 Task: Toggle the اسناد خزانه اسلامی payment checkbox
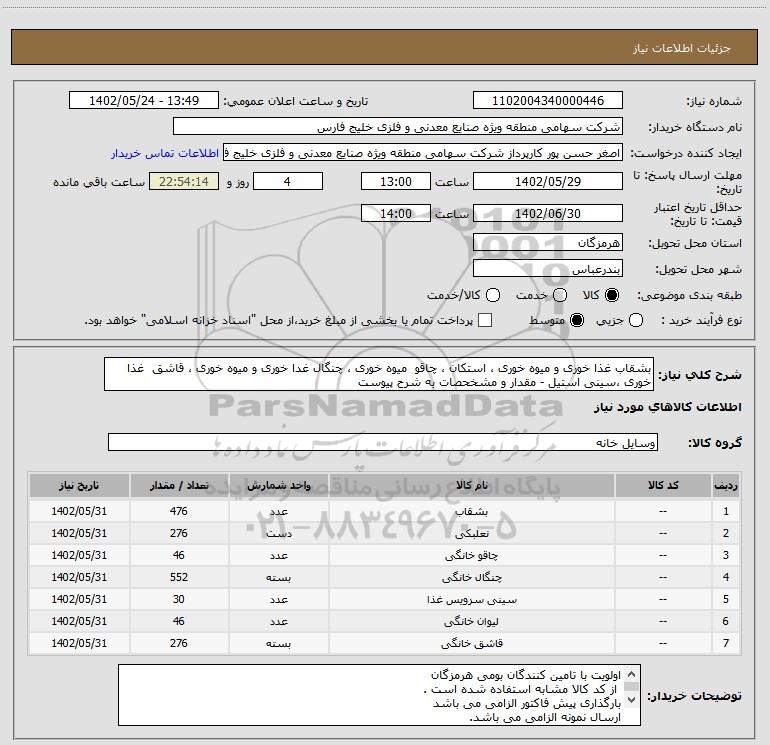pos(485,320)
